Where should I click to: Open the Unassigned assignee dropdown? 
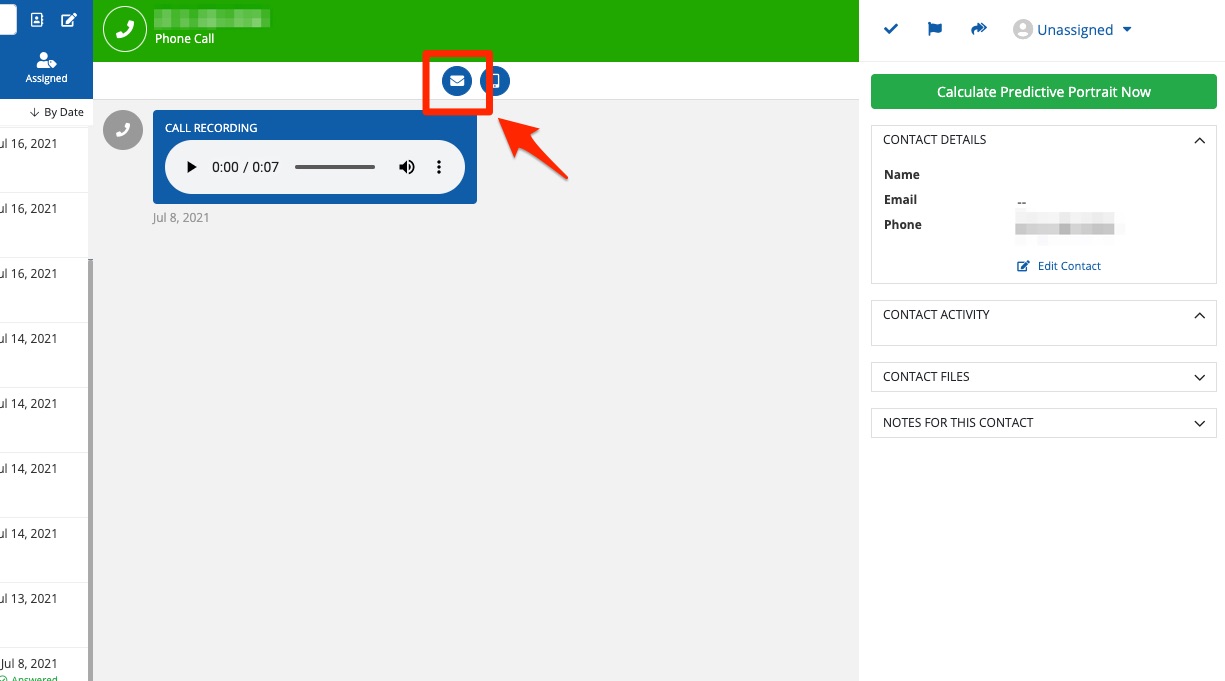(1073, 30)
